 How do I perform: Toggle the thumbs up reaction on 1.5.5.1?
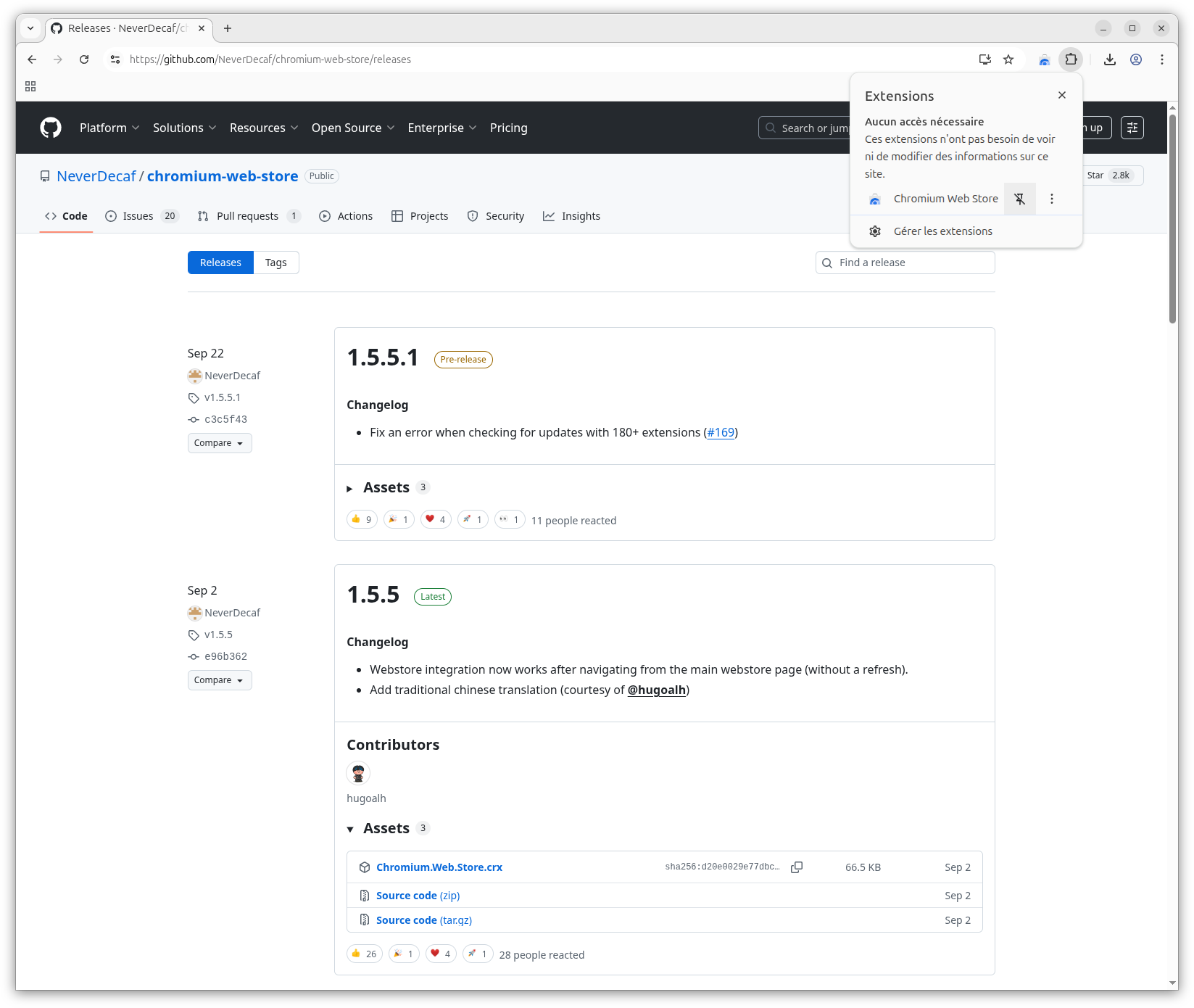point(362,519)
